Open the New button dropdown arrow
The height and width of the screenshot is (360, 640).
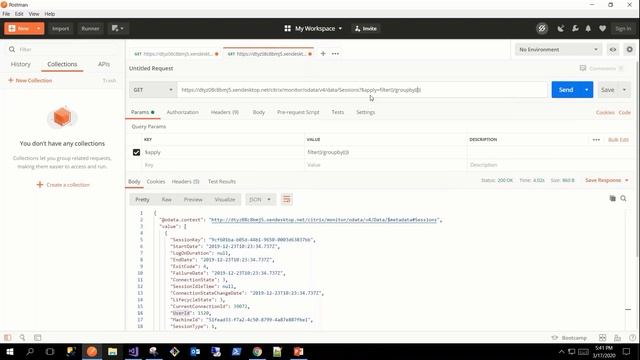pyautogui.click(x=39, y=29)
